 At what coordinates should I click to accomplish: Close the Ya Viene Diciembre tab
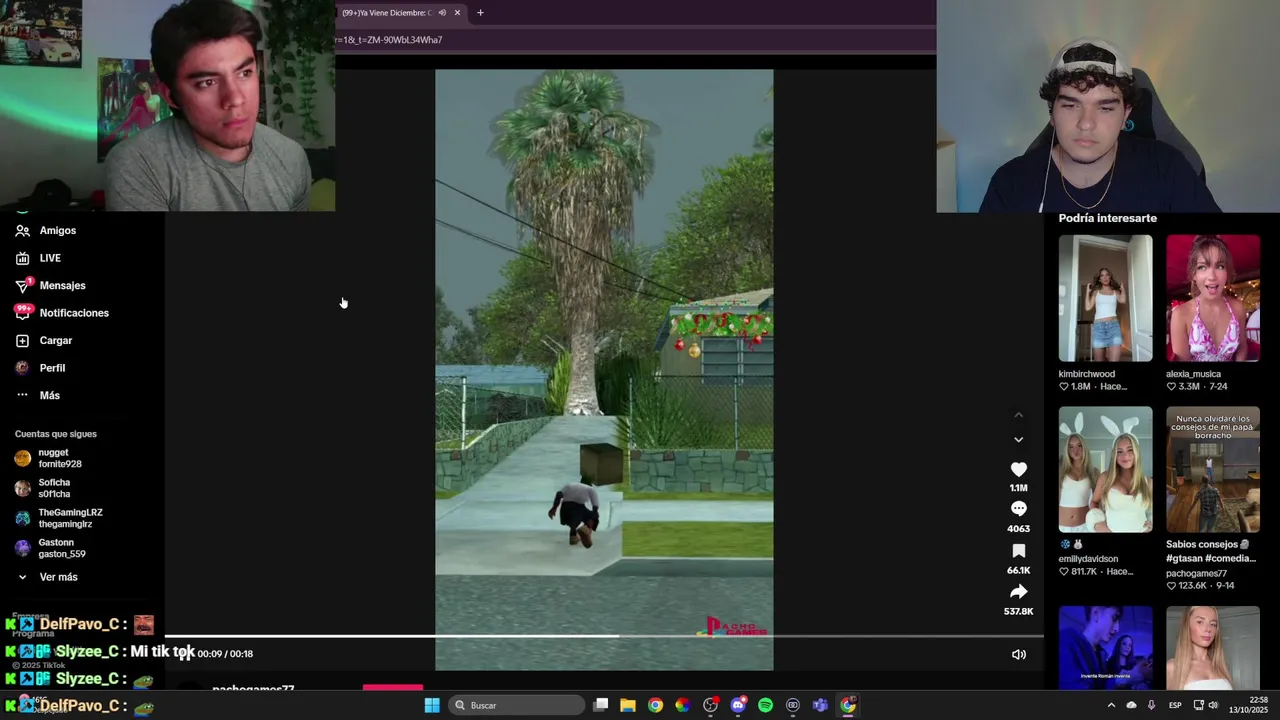point(457,13)
